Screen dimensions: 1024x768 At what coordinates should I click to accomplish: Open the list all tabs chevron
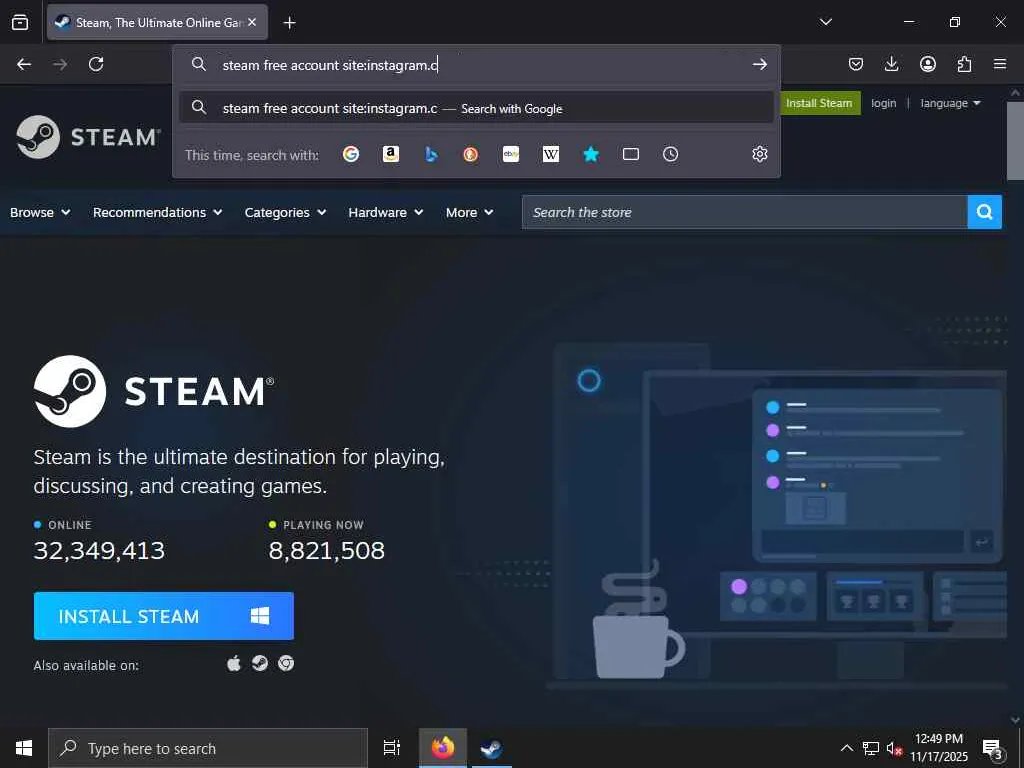click(x=825, y=22)
